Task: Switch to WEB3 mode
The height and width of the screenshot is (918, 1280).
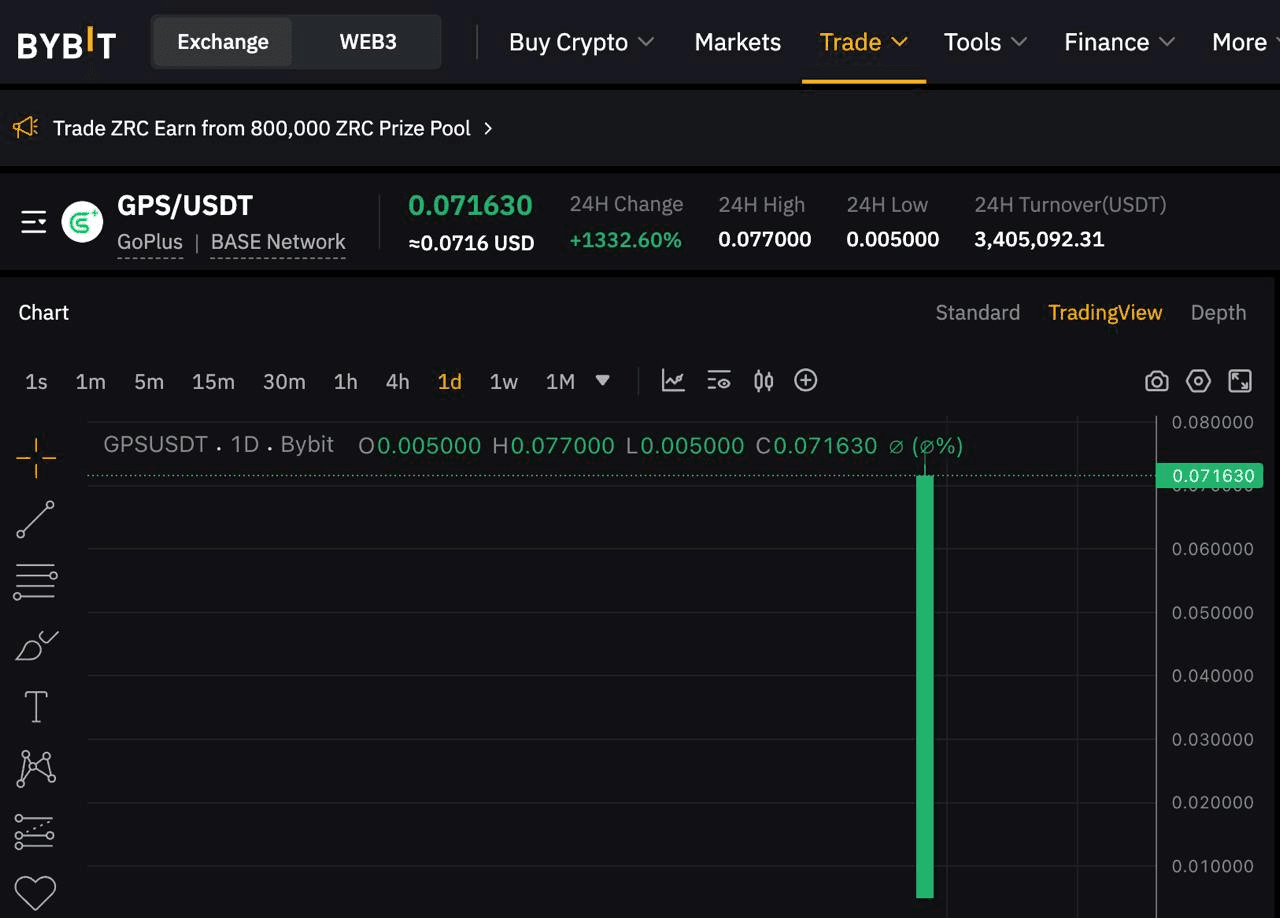Action: tap(368, 42)
